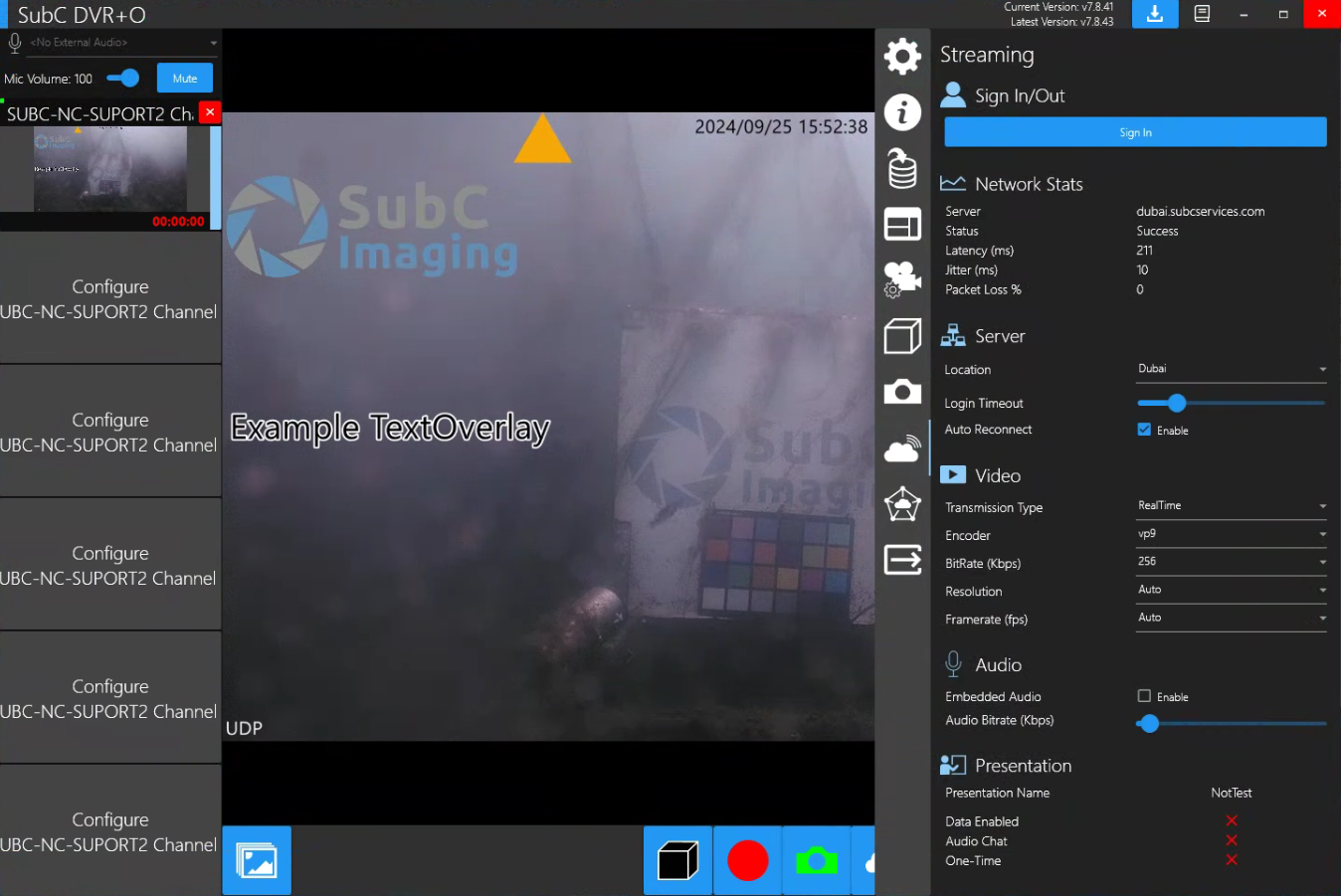1341x896 pixels.
Task: Click the Presentation Name value NotTest
Action: 1232,793
